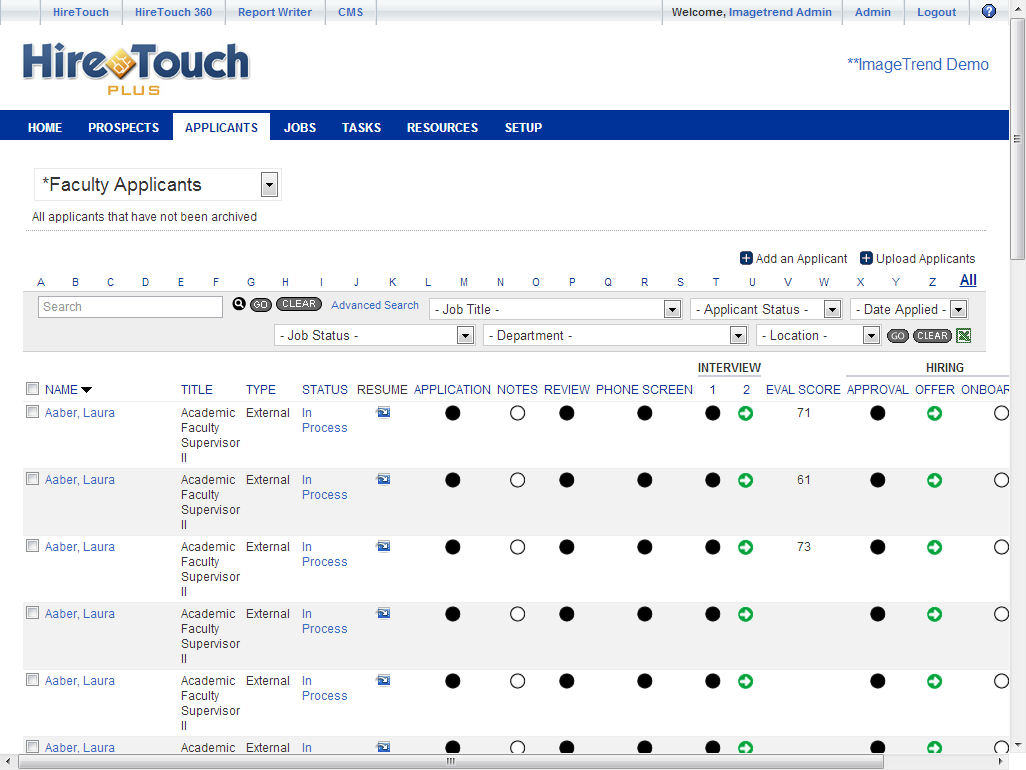The width and height of the screenshot is (1026, 770).
Task: Click the magnifying glass search icon
Action: click(238, 303)
